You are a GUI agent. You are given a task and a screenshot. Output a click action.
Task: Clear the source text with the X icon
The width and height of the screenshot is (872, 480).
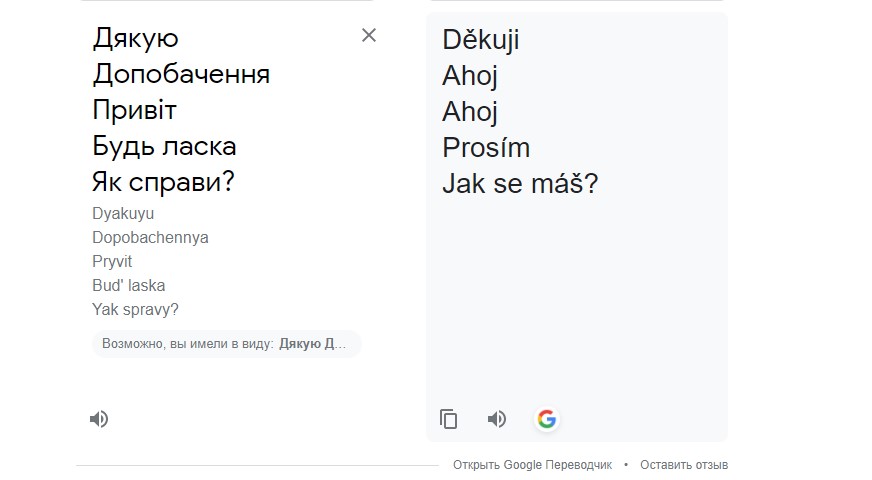[x=369, y=36]
